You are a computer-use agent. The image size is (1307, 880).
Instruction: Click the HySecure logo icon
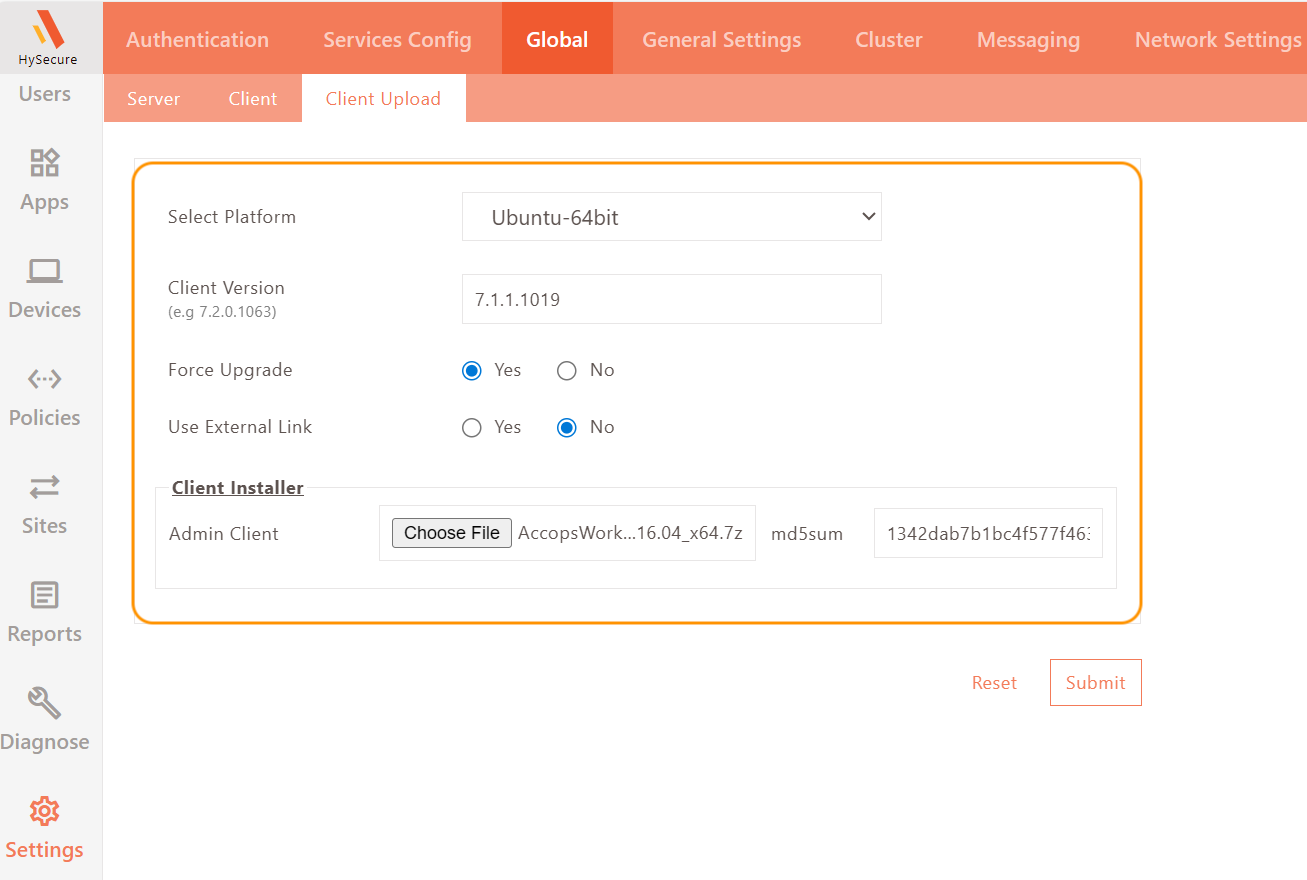(47, 30)
